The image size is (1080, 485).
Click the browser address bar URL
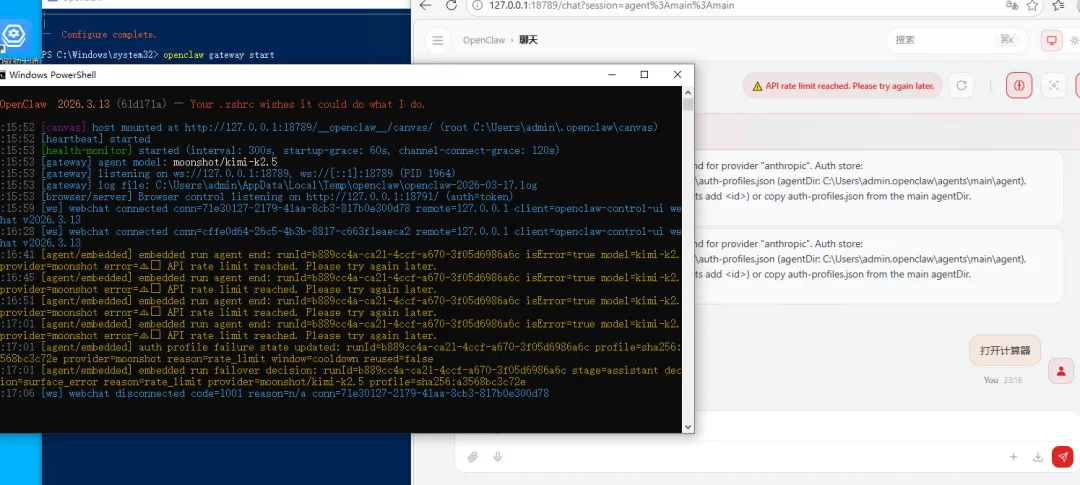pyautogui.click(x=612, y=6)
